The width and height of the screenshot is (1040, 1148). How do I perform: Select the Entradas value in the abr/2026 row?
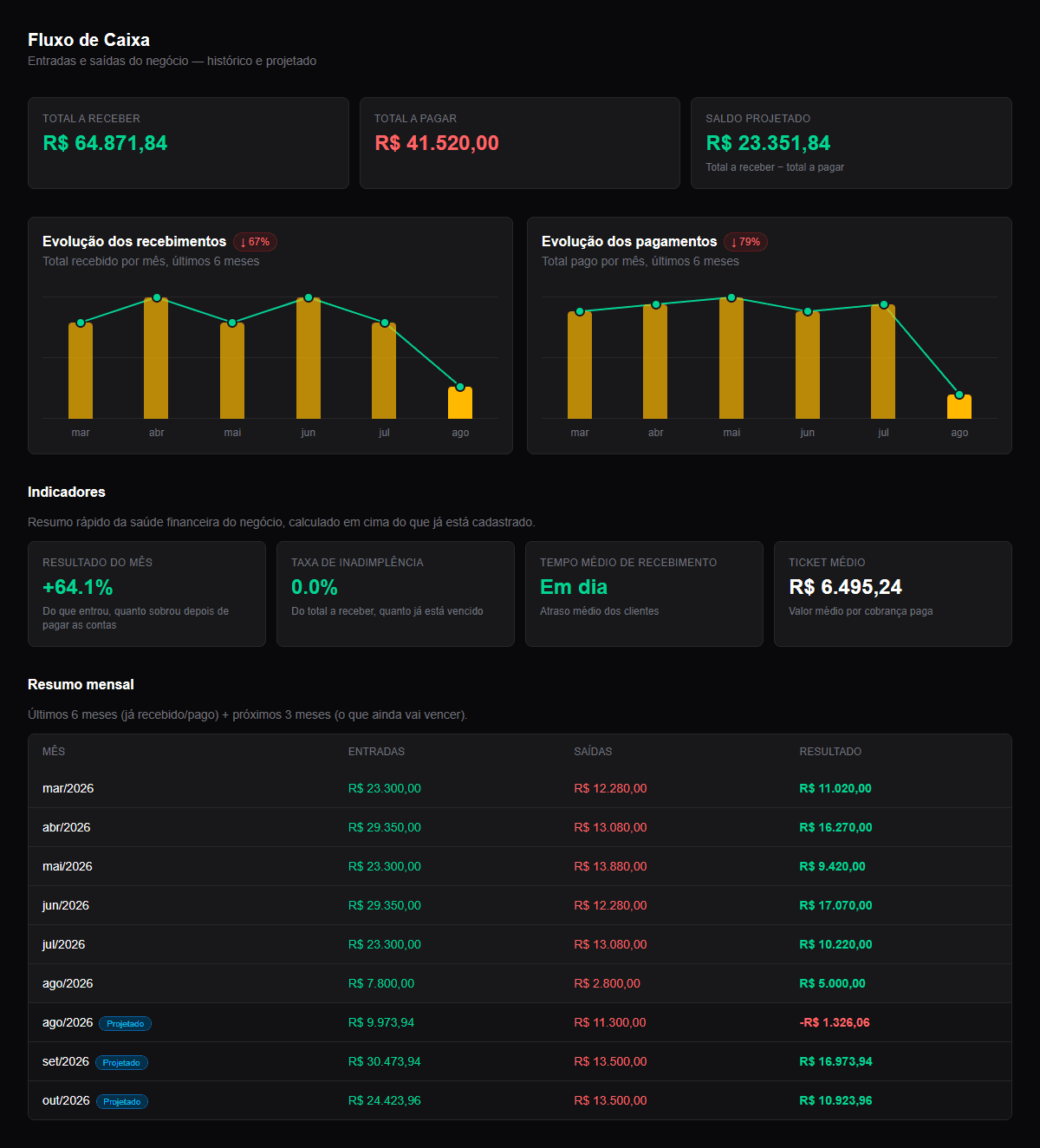click(385, 827)
